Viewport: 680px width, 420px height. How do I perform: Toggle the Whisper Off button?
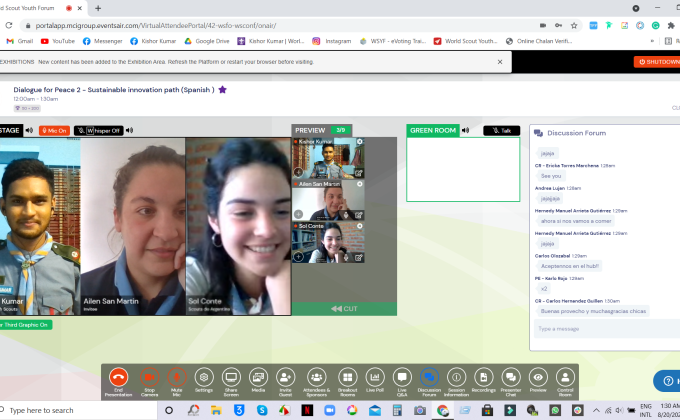pyautogui.click(x=98, y=130)
